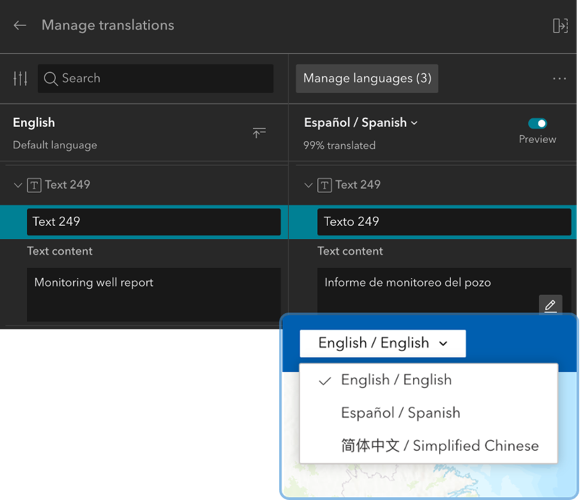Click the collapse-all arrow icon in English column
This screenshot has width=580, height=500.
point(259,132)
